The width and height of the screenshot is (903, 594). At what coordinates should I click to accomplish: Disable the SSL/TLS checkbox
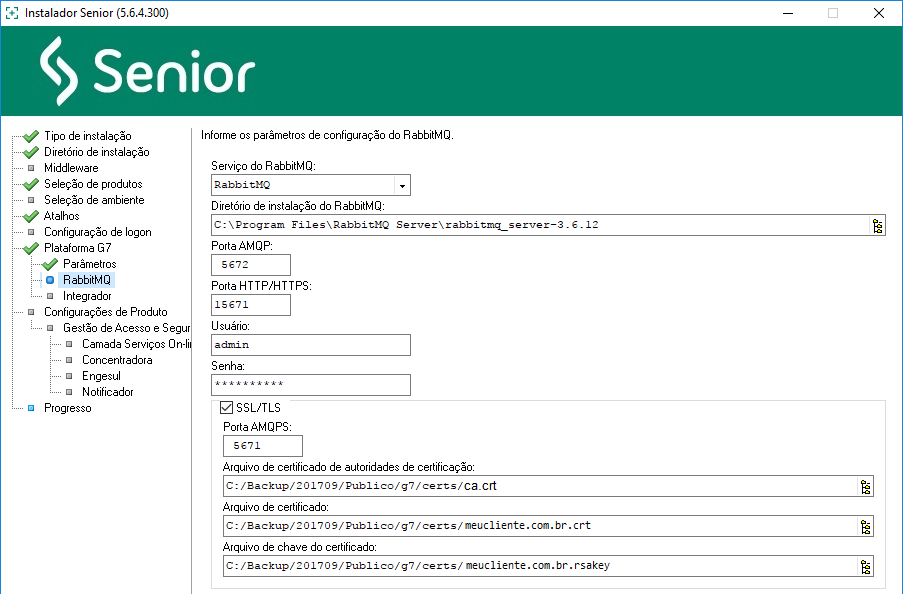pyautogui.click(x=226, y=408)
